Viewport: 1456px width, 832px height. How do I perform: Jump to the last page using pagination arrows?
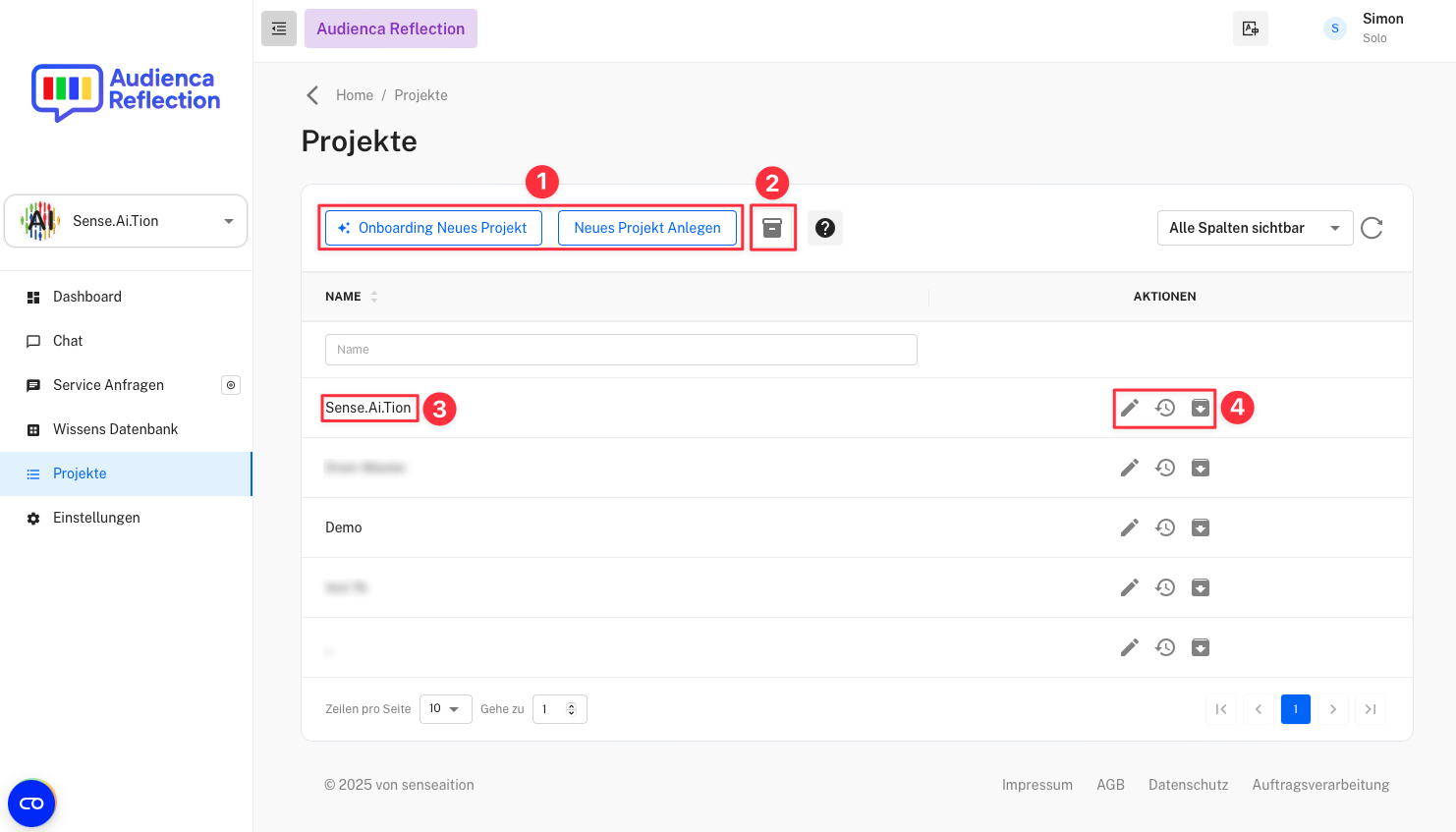pos(1371,708)
